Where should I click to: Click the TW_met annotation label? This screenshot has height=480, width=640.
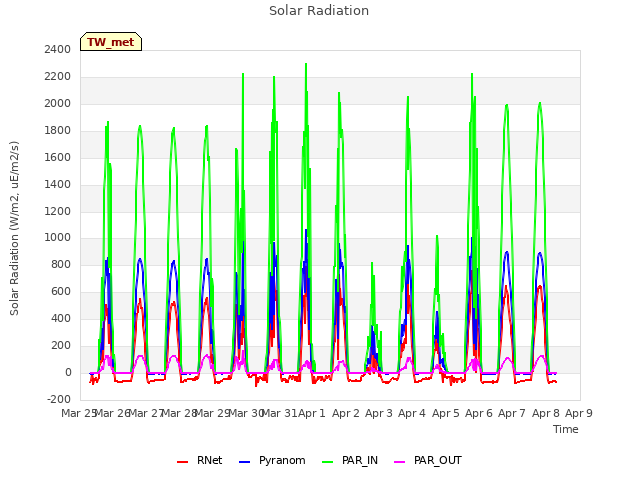pyautogui.click(x=111, y=42)
